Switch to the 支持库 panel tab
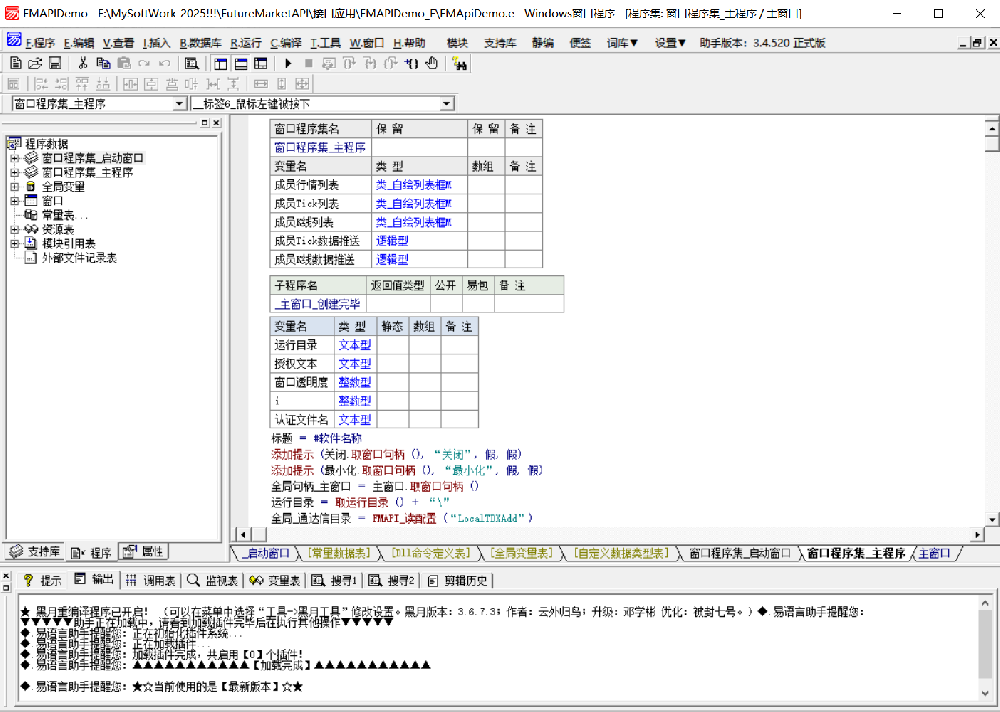 35,552
